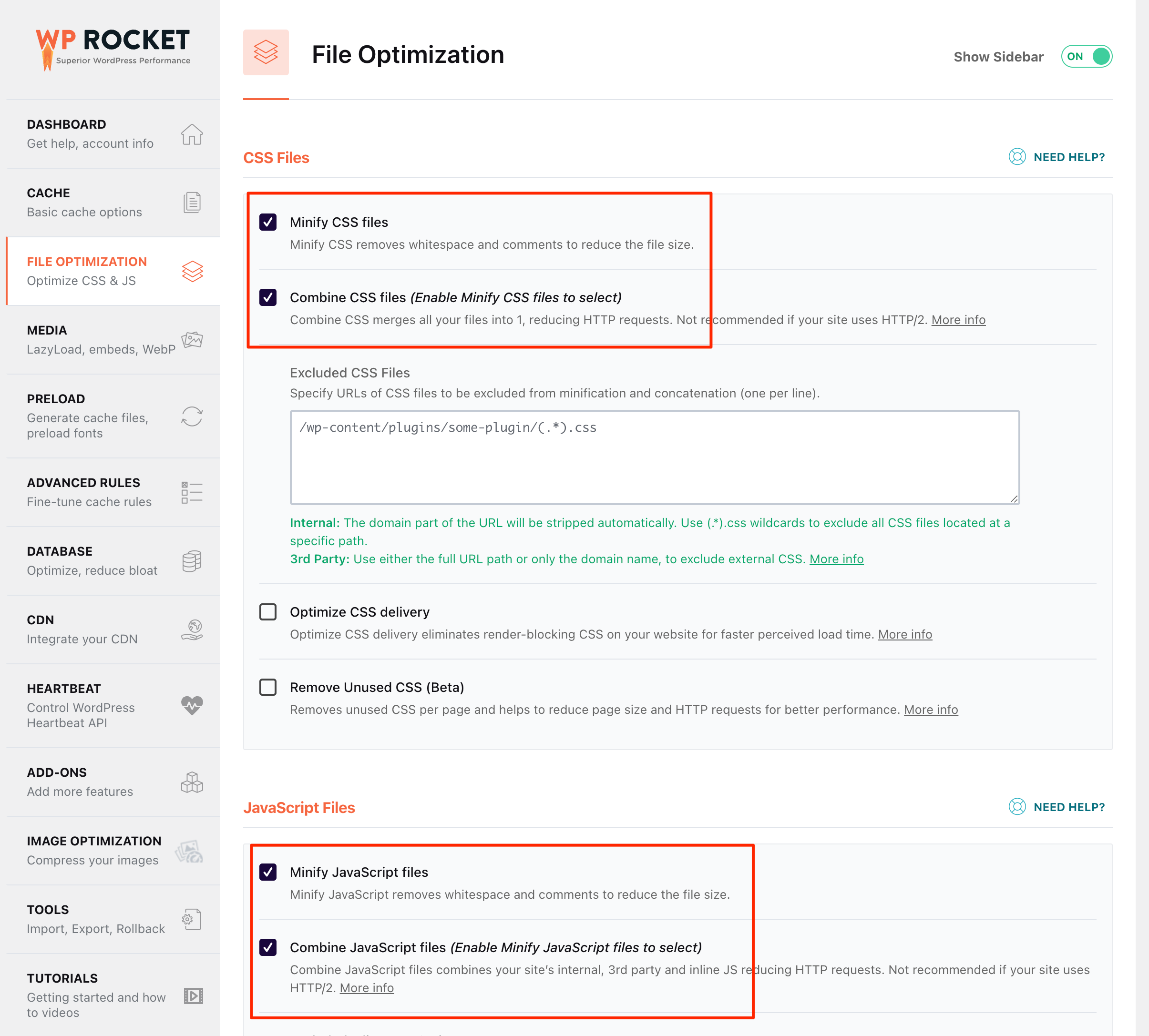Viewport: 1149px width, 1036px height.
Task: Click lifebuoy icon in JavaScript Files section
Action: pyautogui.click(x=1017, y=807)
